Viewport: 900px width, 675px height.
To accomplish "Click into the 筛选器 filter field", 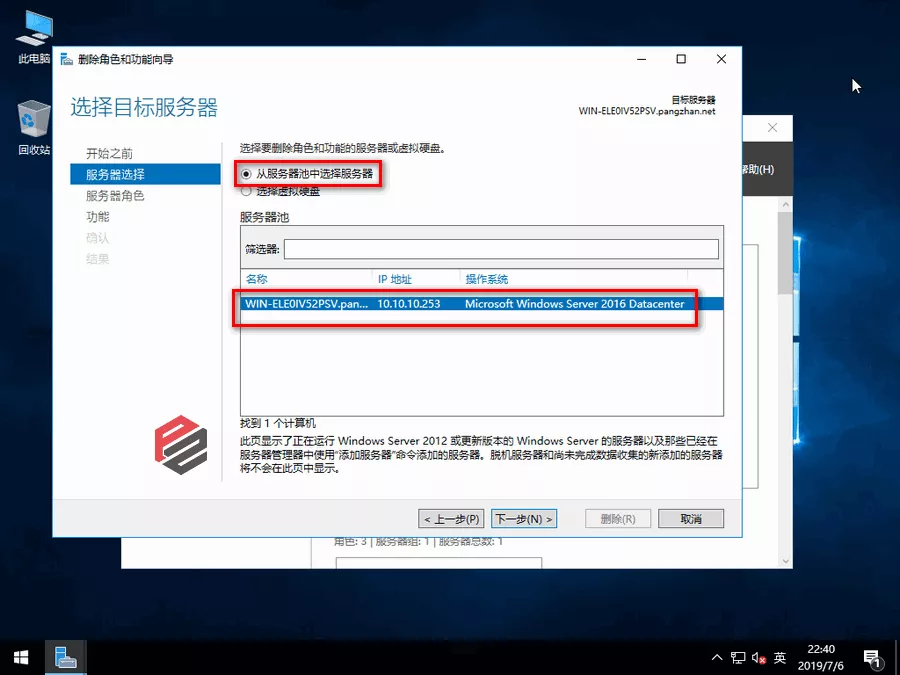I will [501, 249].
